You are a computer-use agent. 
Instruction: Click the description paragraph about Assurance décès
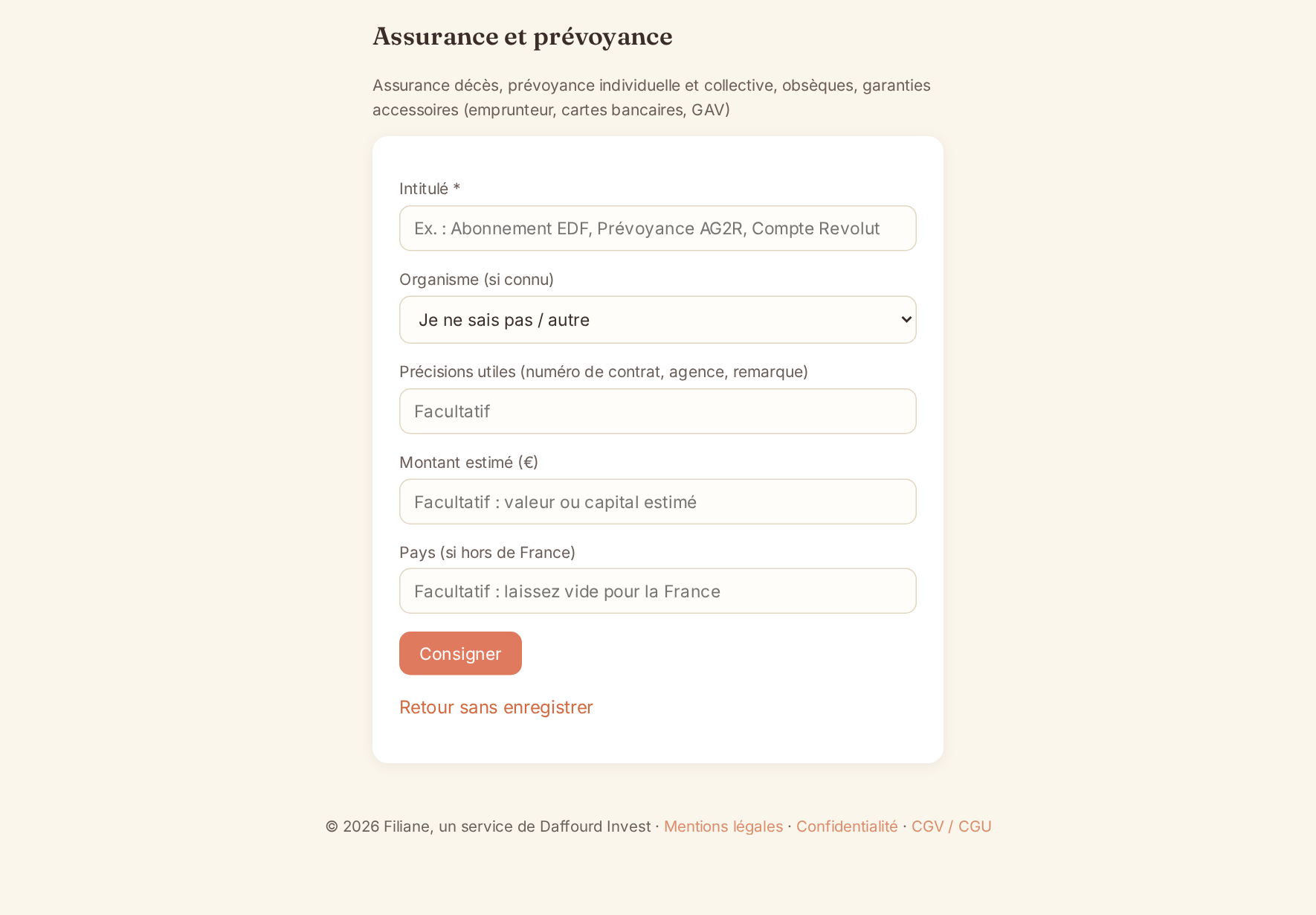[x=651, y=97]
